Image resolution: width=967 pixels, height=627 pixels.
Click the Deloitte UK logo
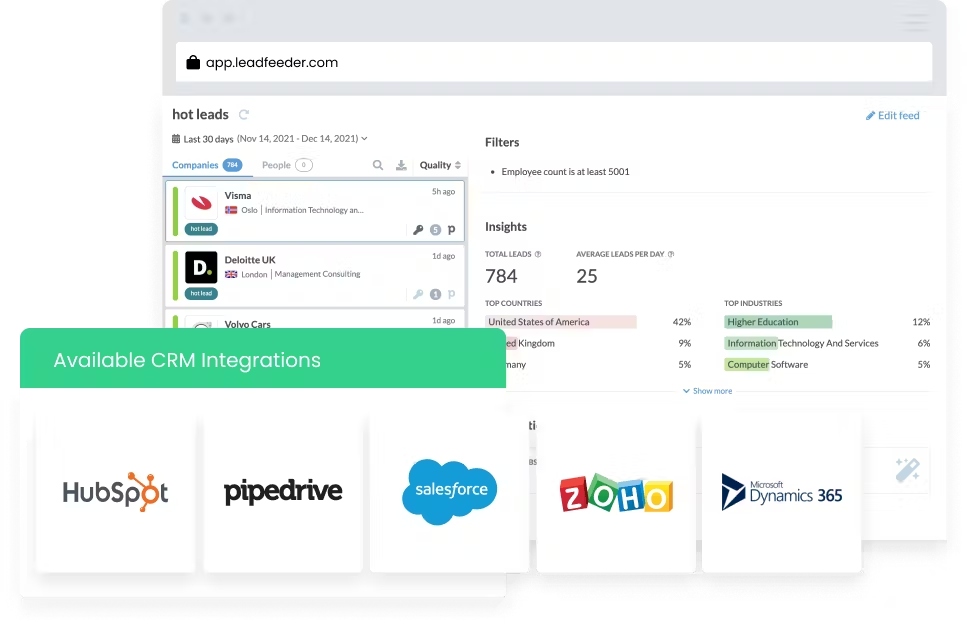coord(201,267)
